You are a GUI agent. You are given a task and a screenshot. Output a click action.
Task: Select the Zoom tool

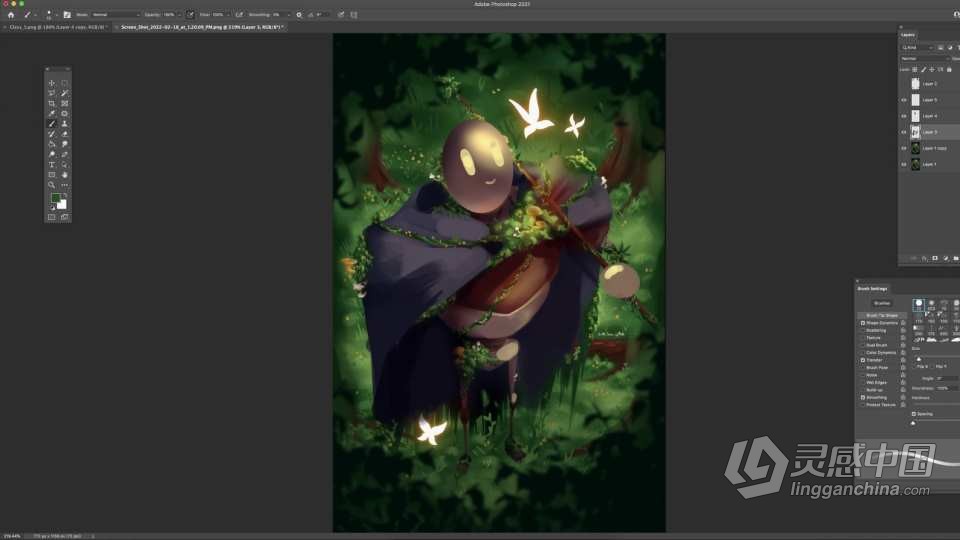pos(51,185)
